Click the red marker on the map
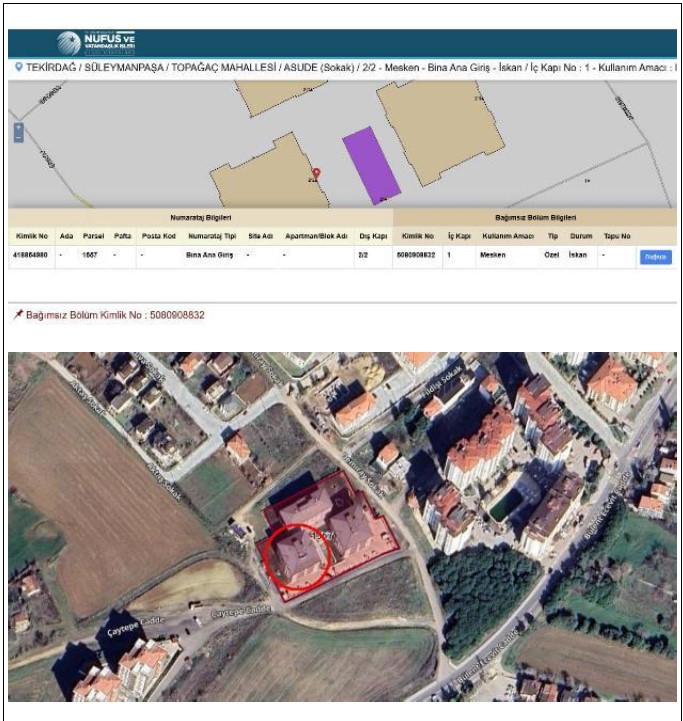This screenshot has height=721, width=683. (x=316, y=174)
